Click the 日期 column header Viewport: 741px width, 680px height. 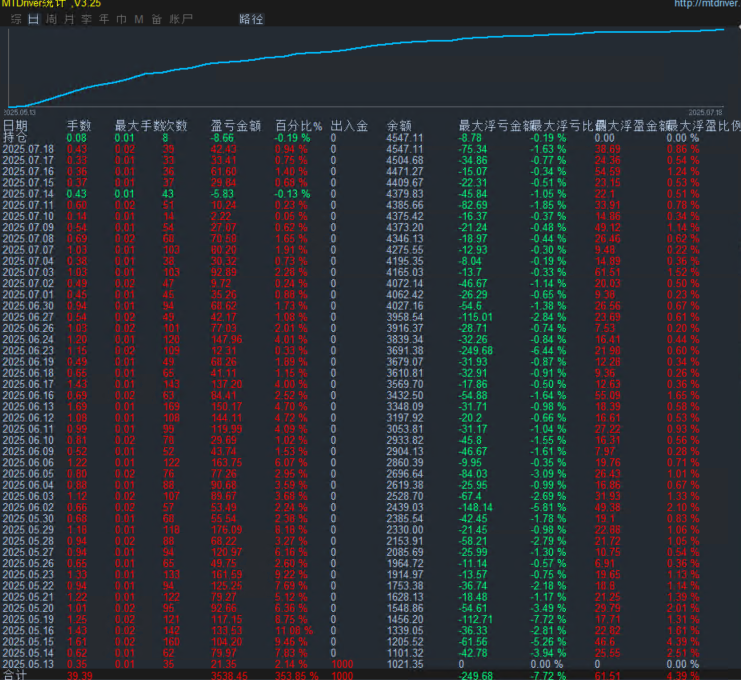click(15, 126)
